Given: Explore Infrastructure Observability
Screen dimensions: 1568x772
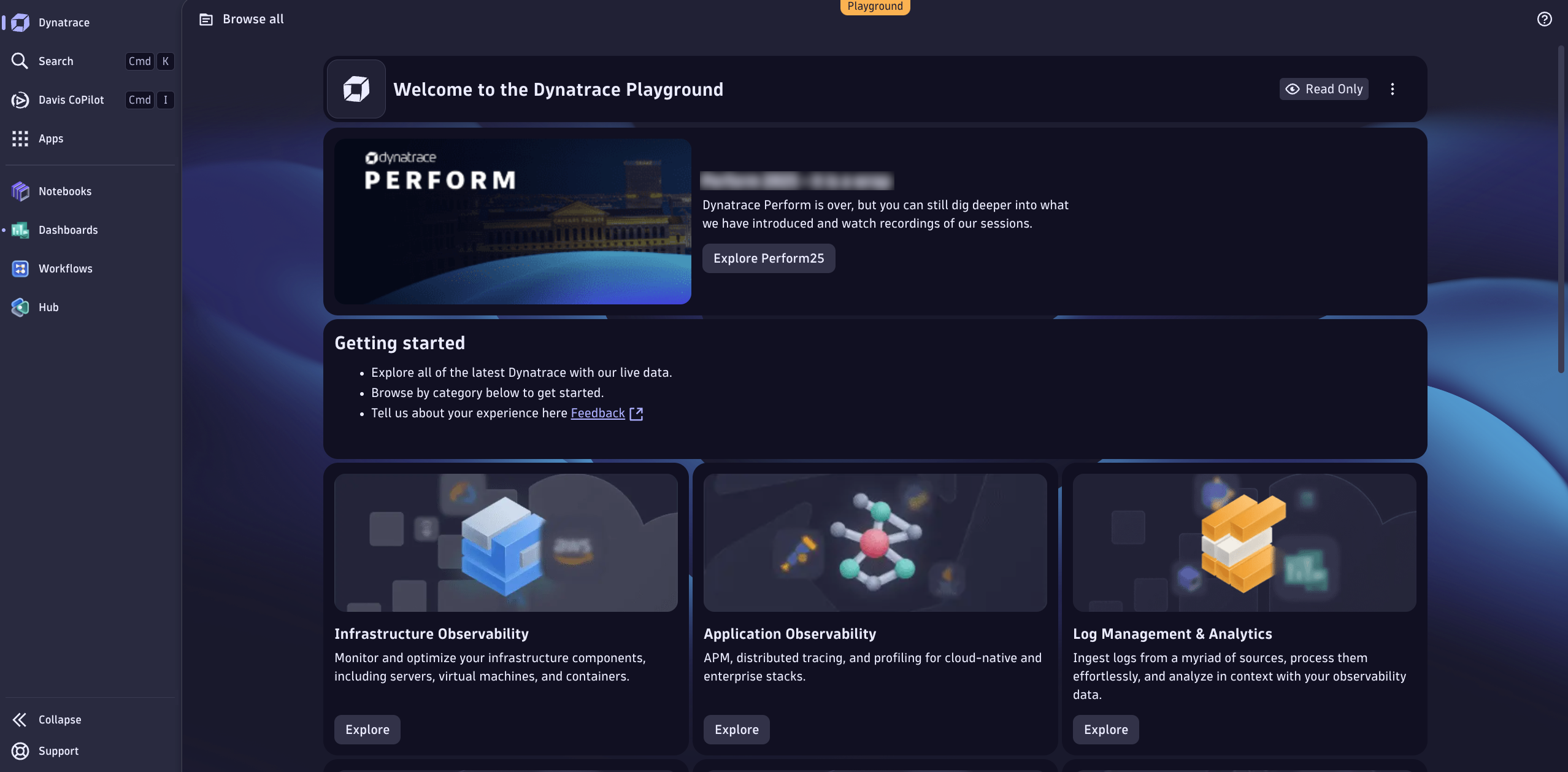Looking at the screenshot, I should point(367,730).
